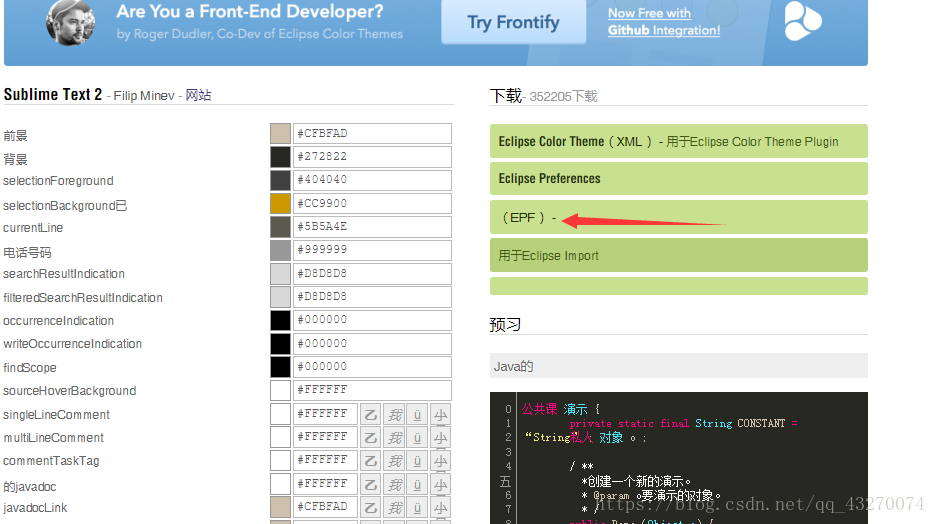The image size is (936, 524).
Task: Toggle italic 我 button for commentTaskTag
Action: click(x=394, y=461)
